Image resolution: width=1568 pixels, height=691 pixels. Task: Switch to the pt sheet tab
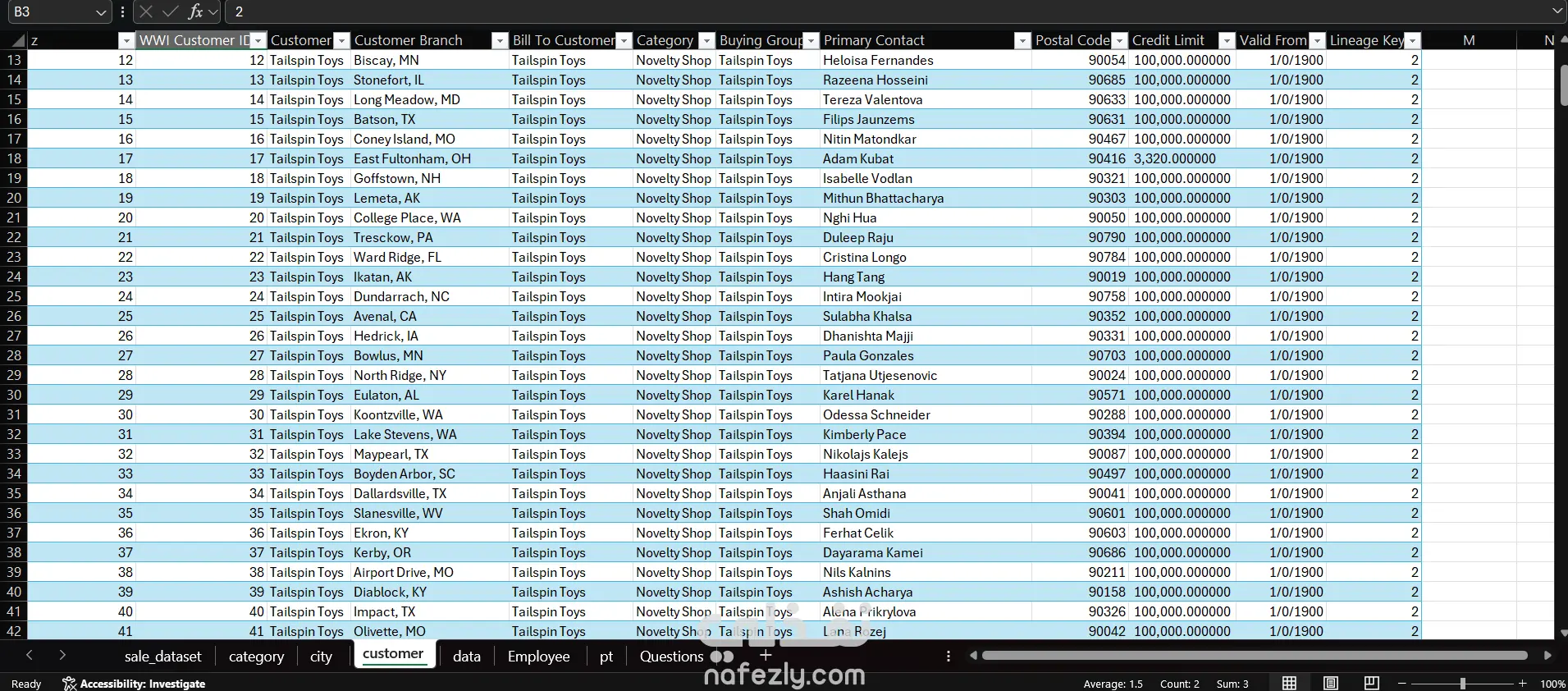[x=606, y=656]
